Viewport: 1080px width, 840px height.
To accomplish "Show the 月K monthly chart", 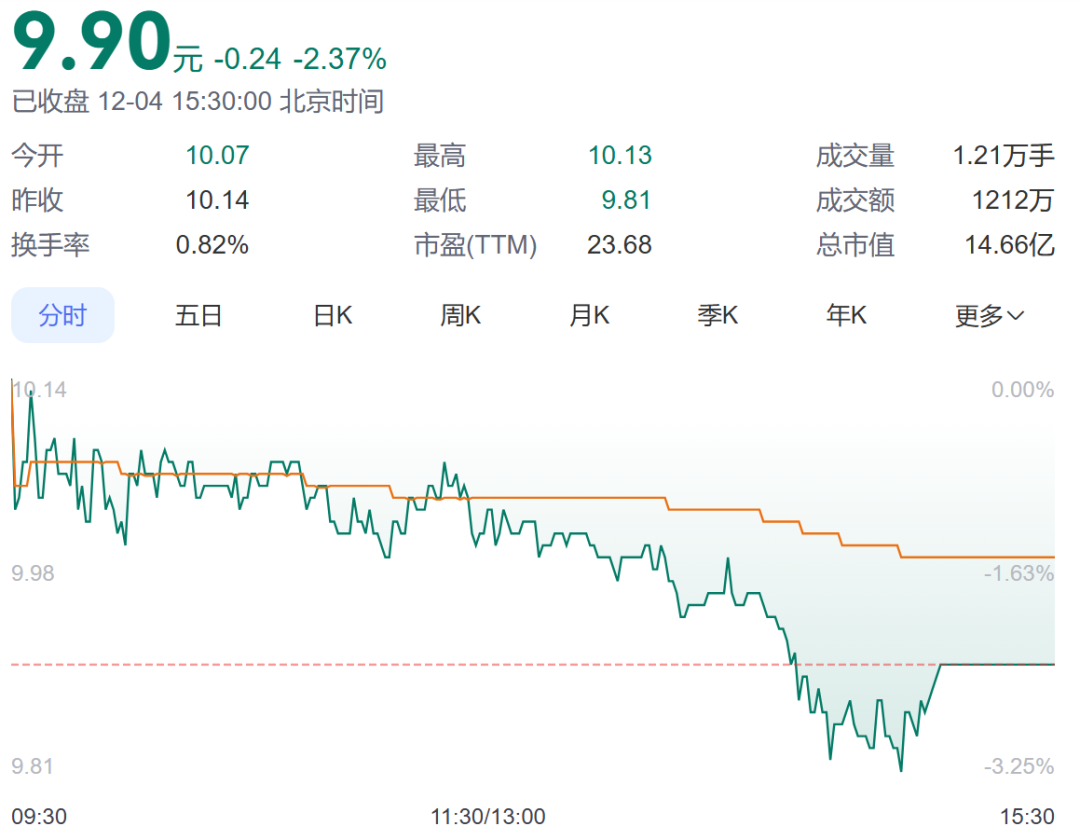I will point(589,316).
